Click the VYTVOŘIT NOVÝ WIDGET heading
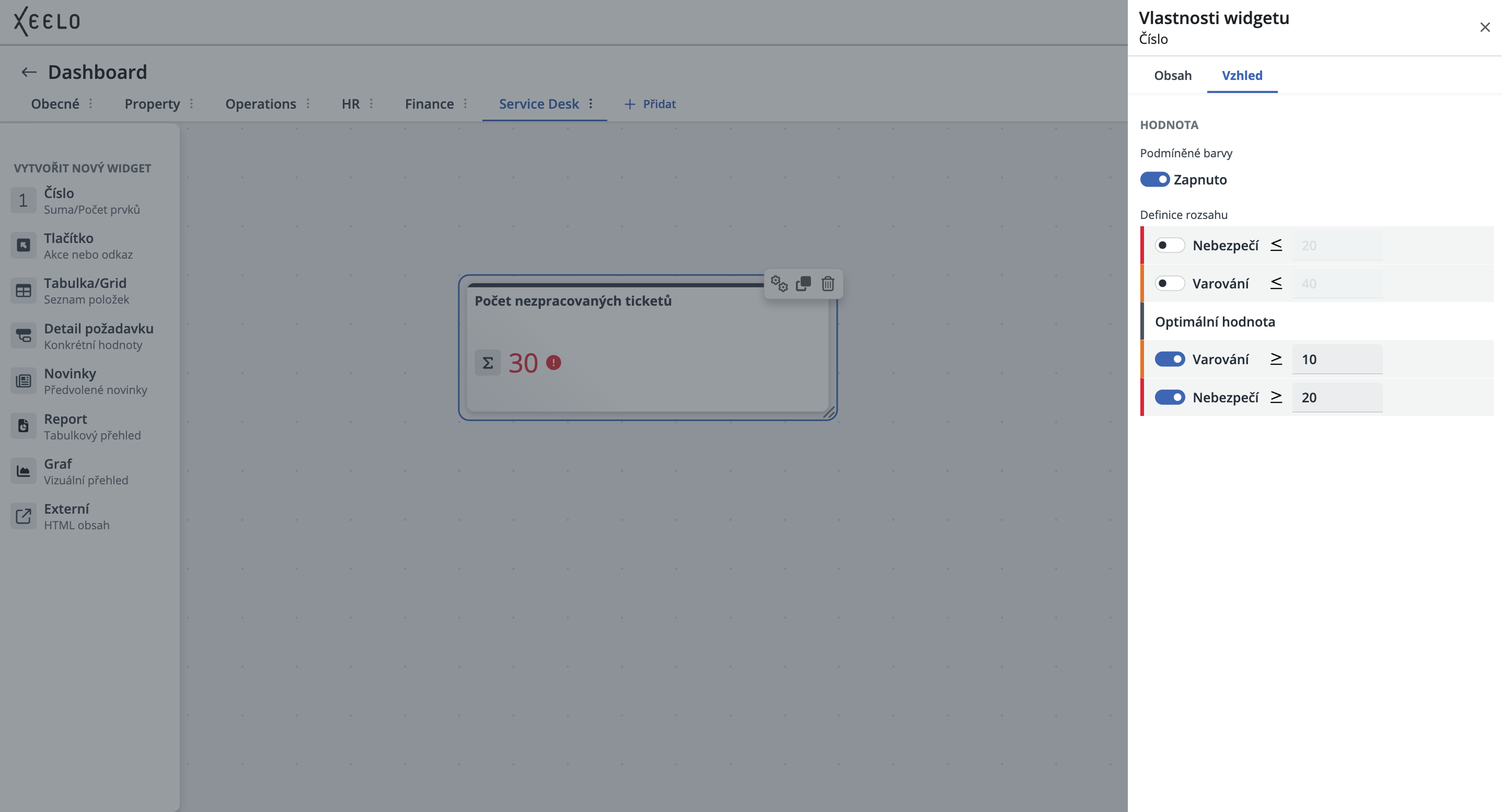Image resolution: width=1502 pixels, height=812 pixels. pyautogui.click(x=82, y=168)
